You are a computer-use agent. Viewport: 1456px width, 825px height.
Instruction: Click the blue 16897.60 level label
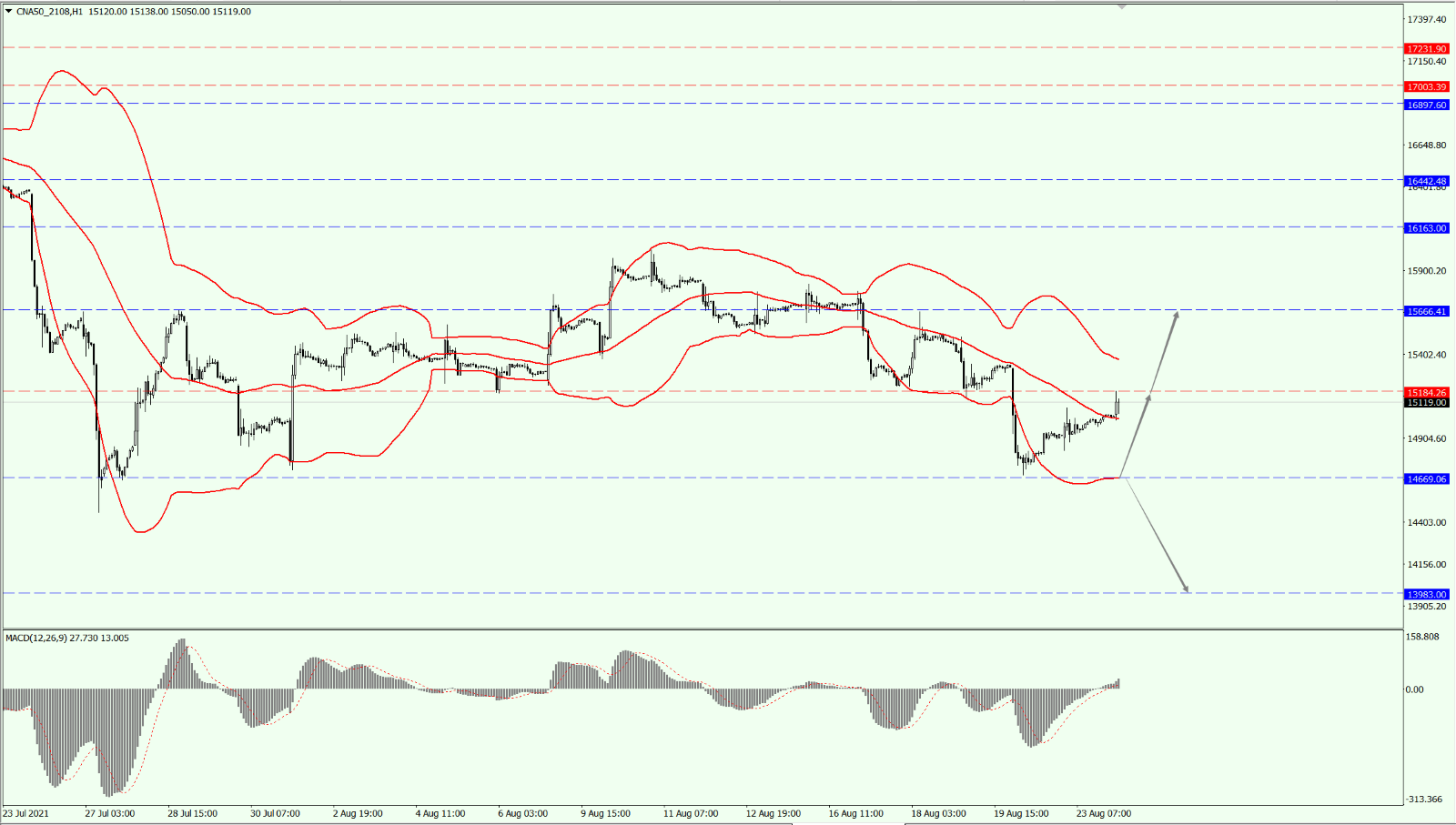[1426, 106]
